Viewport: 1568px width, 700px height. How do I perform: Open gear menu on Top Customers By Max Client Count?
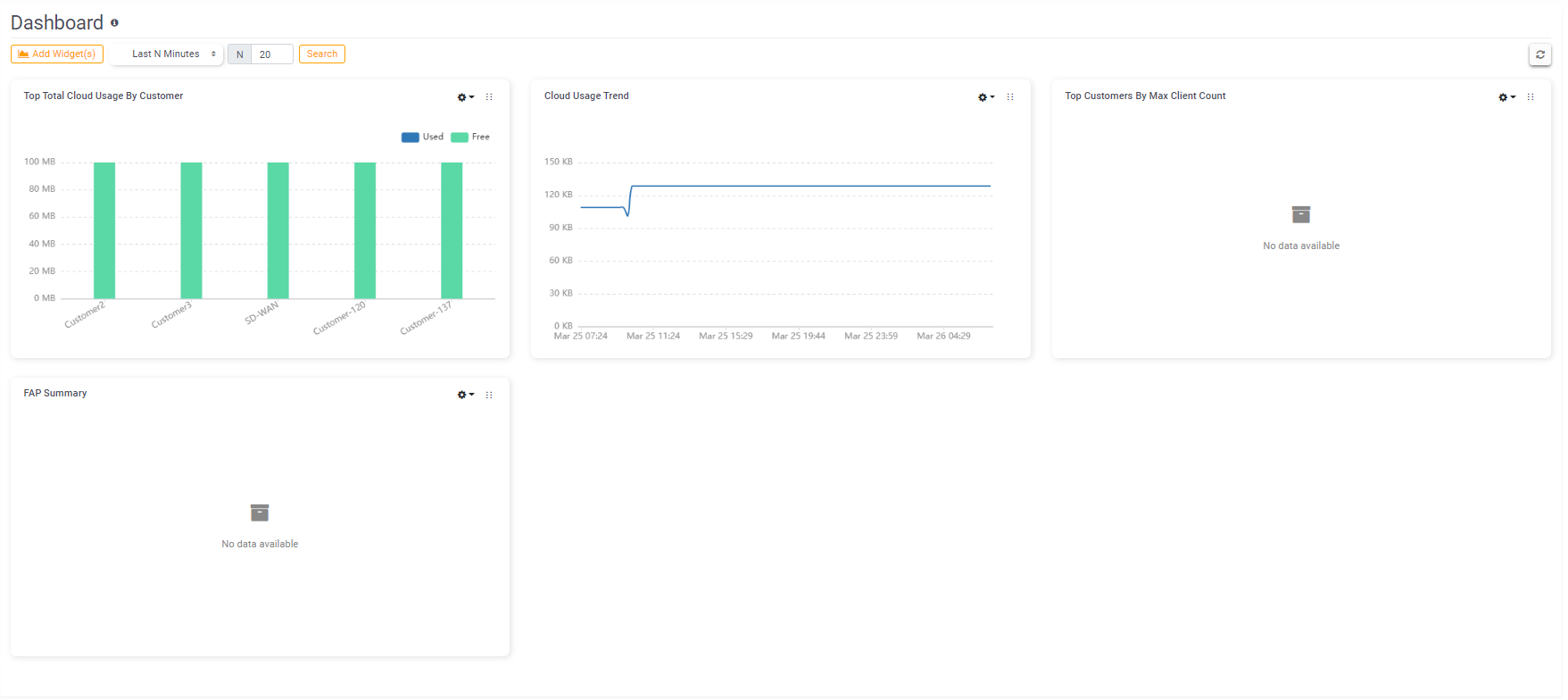coord(1506,97)
